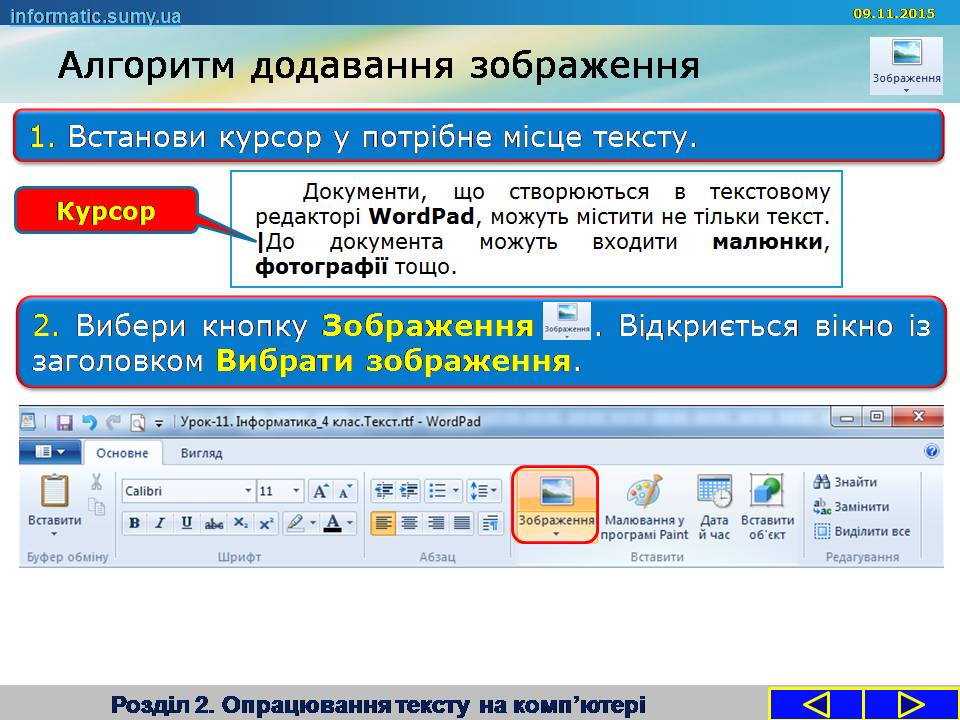The image size is (960, 720).
Task: Switch to the Вигляд tab
Action: point(201,453)
